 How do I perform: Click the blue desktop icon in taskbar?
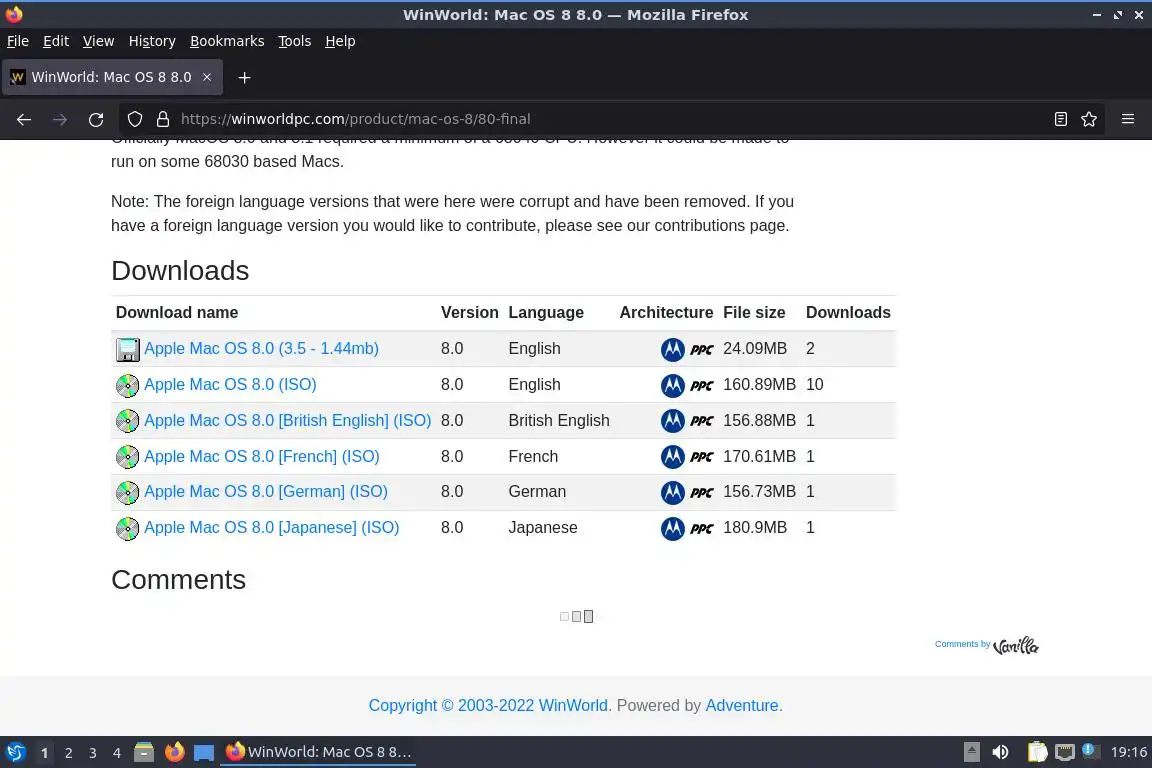204,753
